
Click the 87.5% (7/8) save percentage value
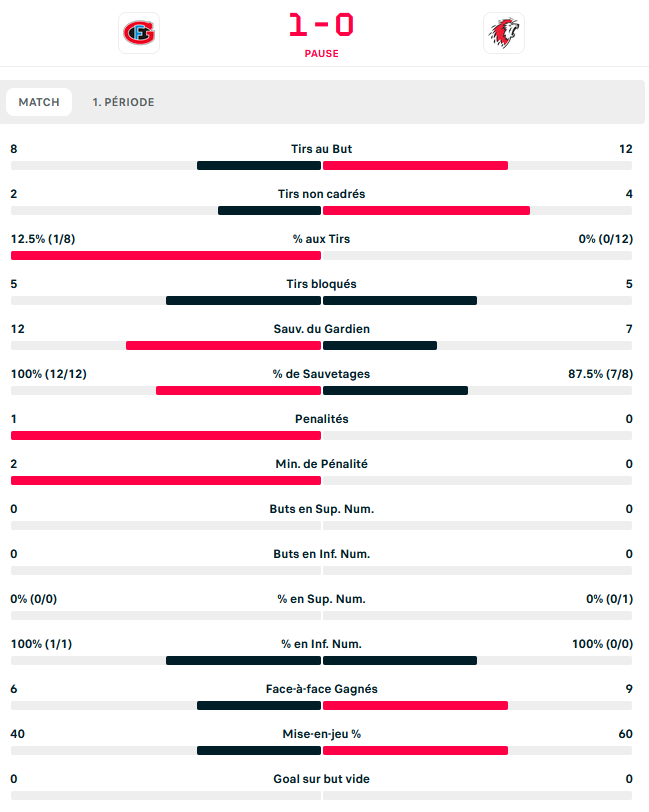600,374
